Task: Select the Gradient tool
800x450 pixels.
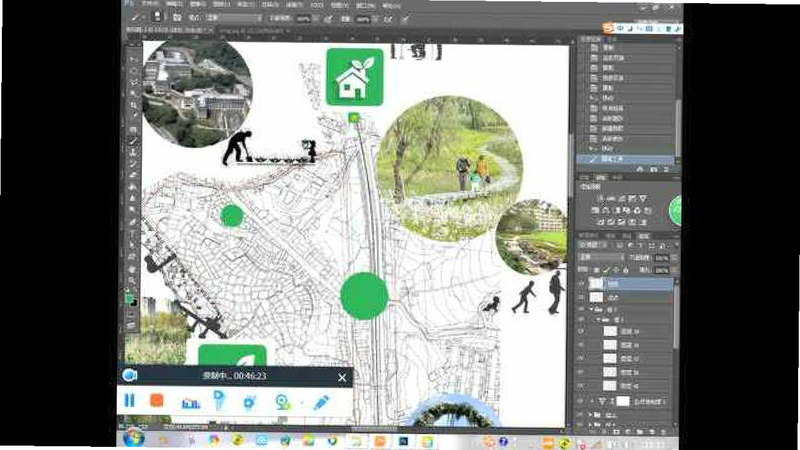Action: click(134, 187)
